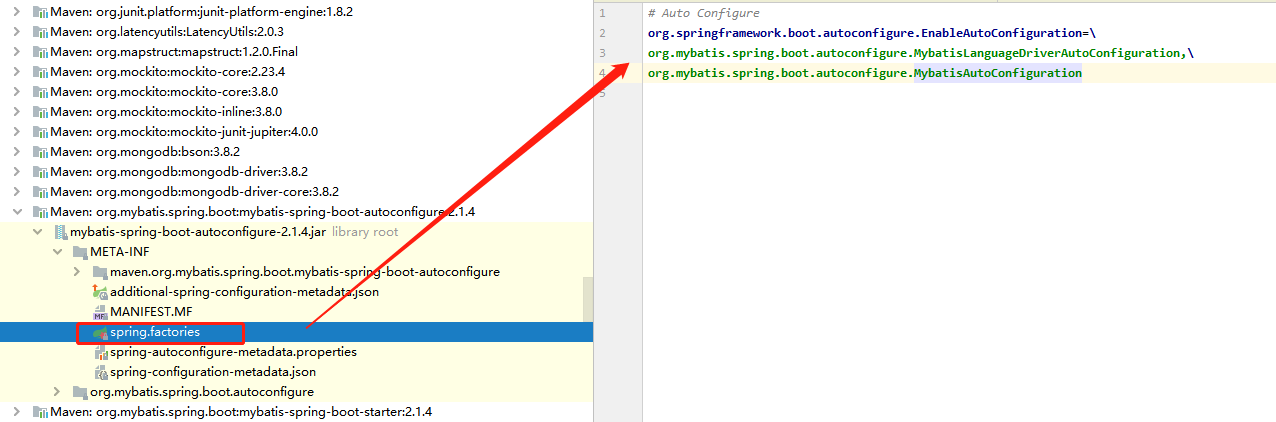
Task: Click library icon of mockito-core:3.8.0
Action: 40,92
